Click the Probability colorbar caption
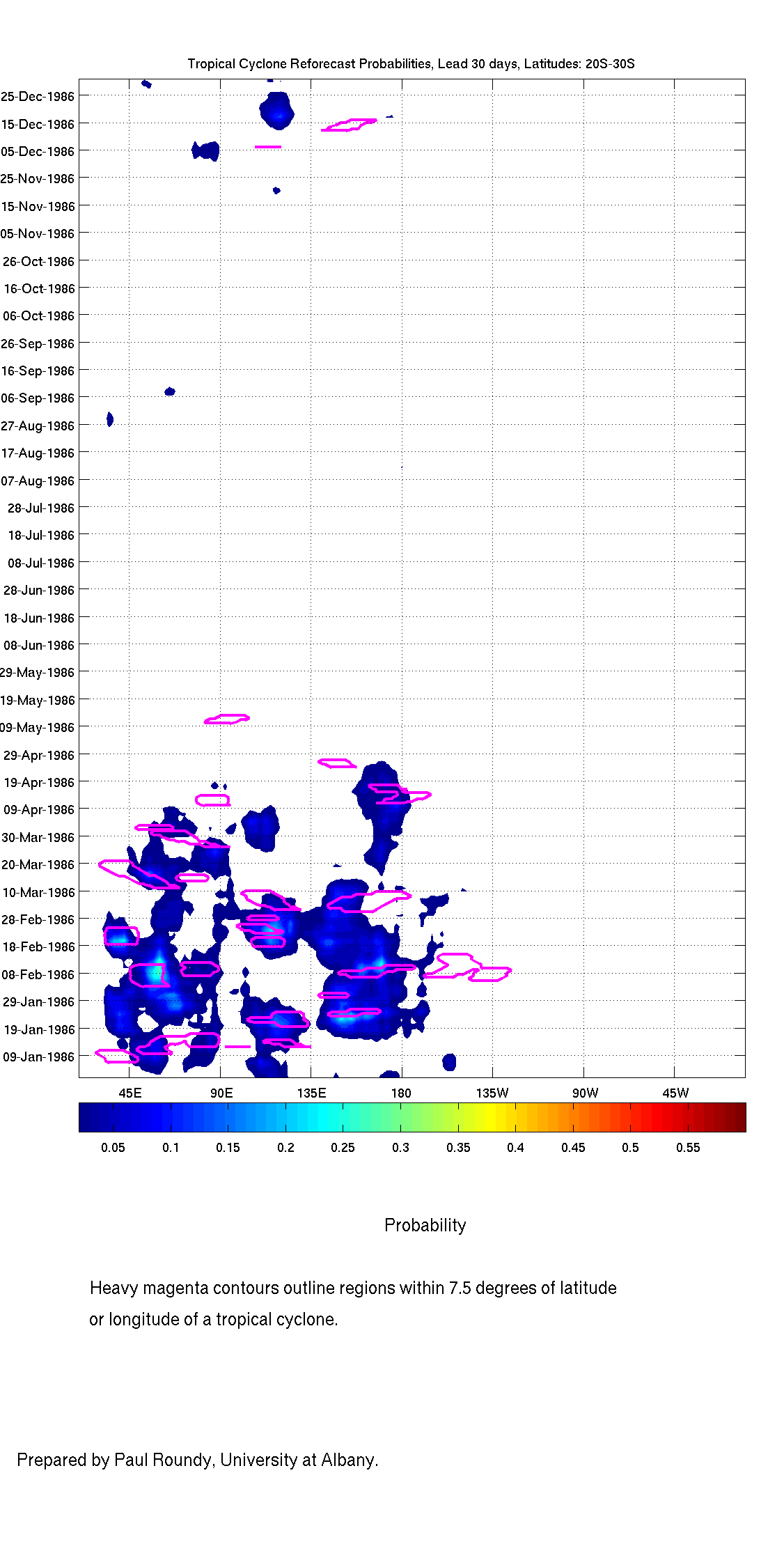The height and width of the screenshot is (1567, 784). click(x=425, y=1226)
